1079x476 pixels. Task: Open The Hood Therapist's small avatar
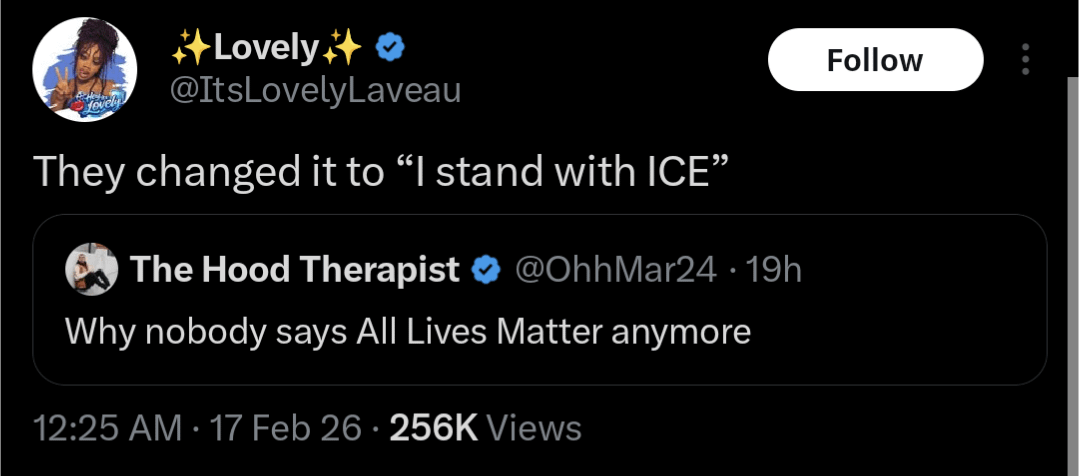(x=92, y=270)
